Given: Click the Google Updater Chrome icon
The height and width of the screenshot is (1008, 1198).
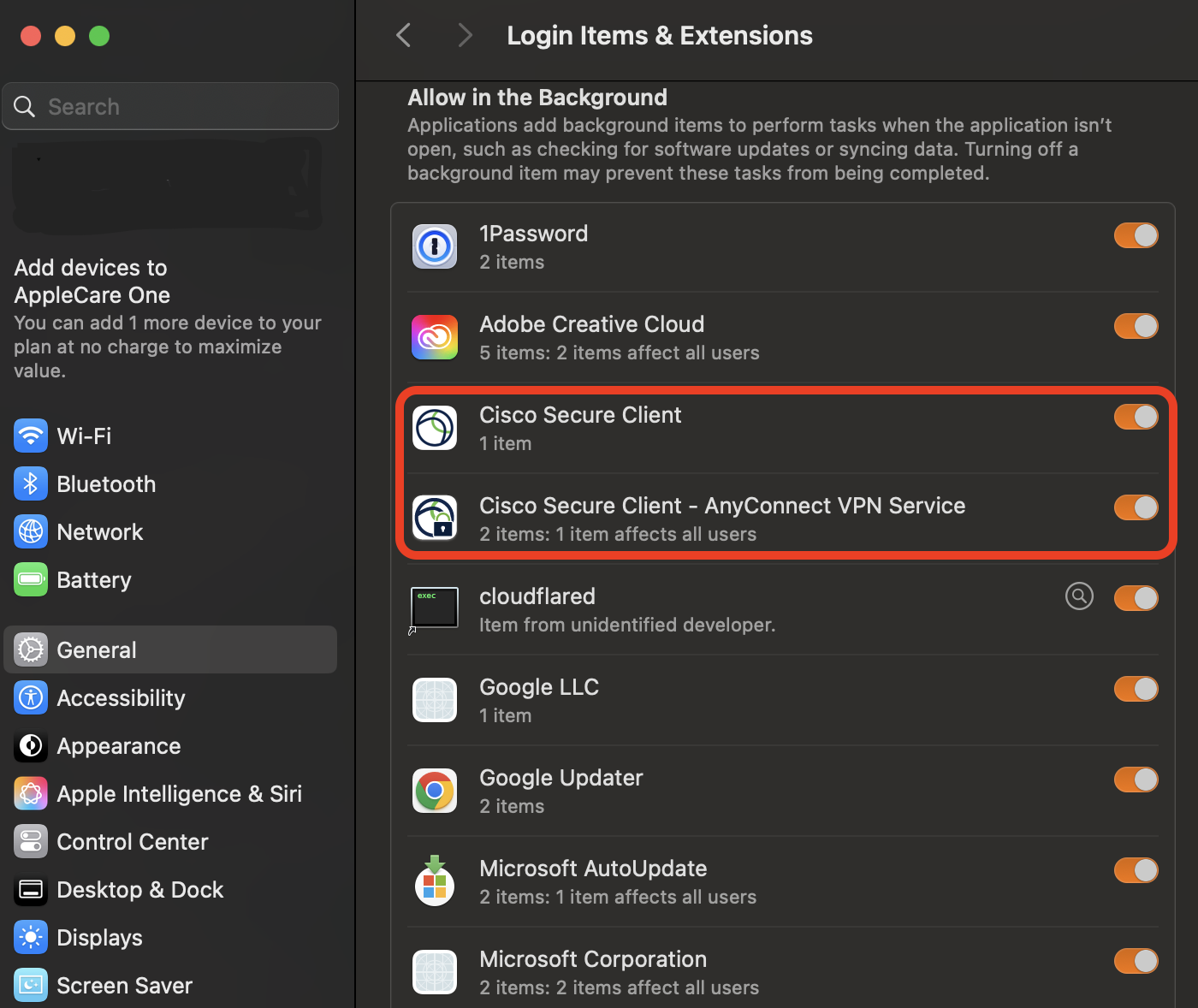Looking at the screenshot, I should click(435, 791).
